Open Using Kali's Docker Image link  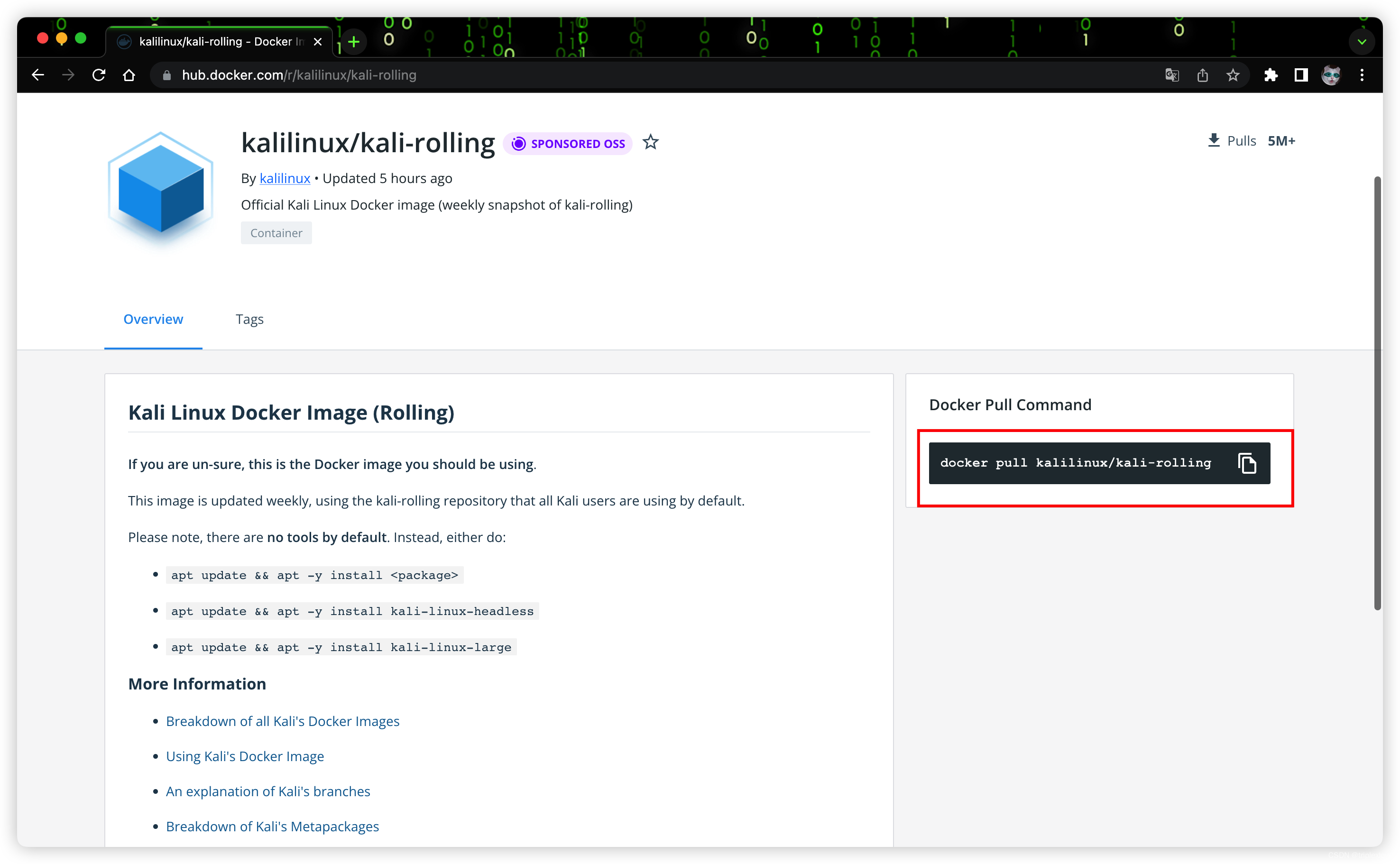245,756
